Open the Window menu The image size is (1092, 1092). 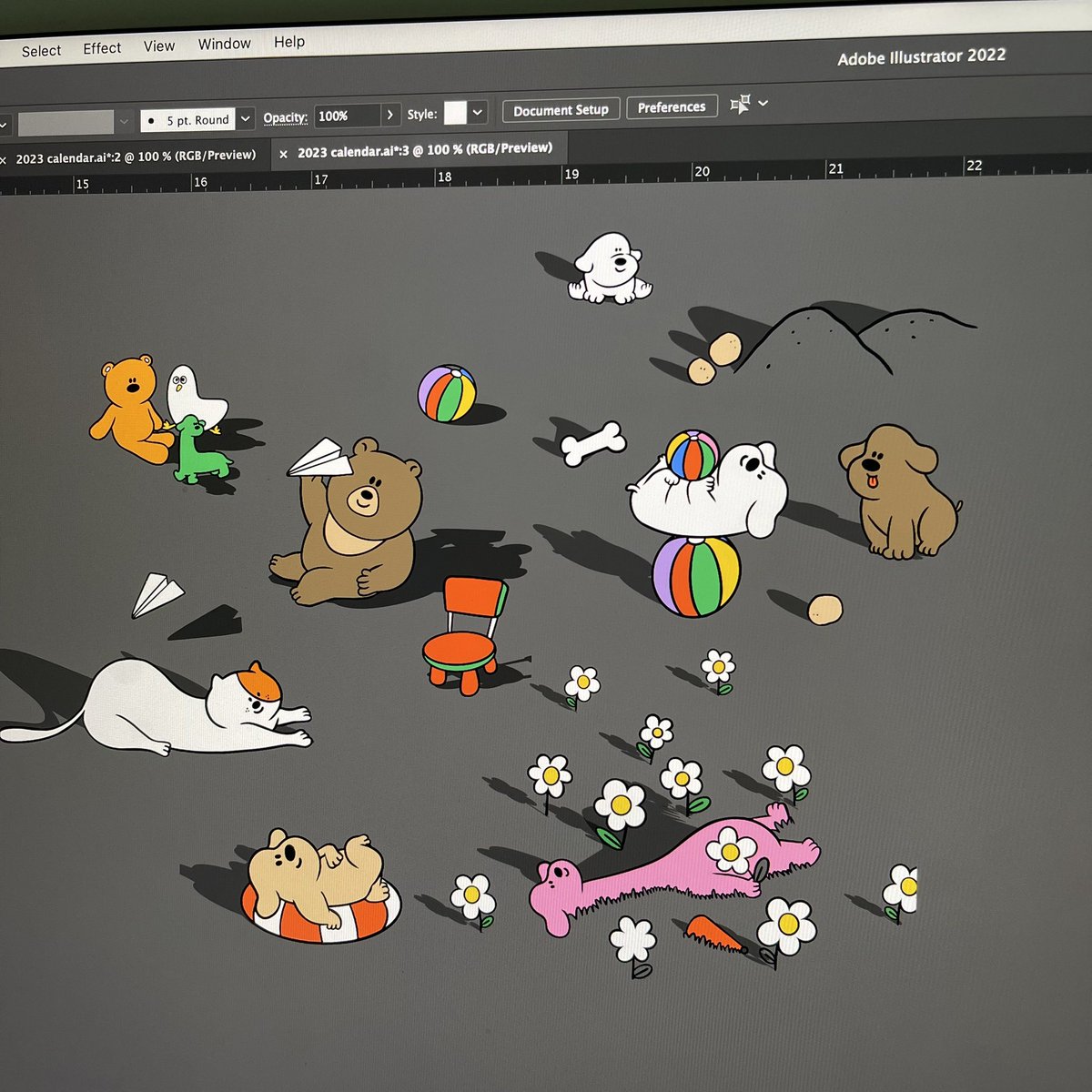click(225, 44)
